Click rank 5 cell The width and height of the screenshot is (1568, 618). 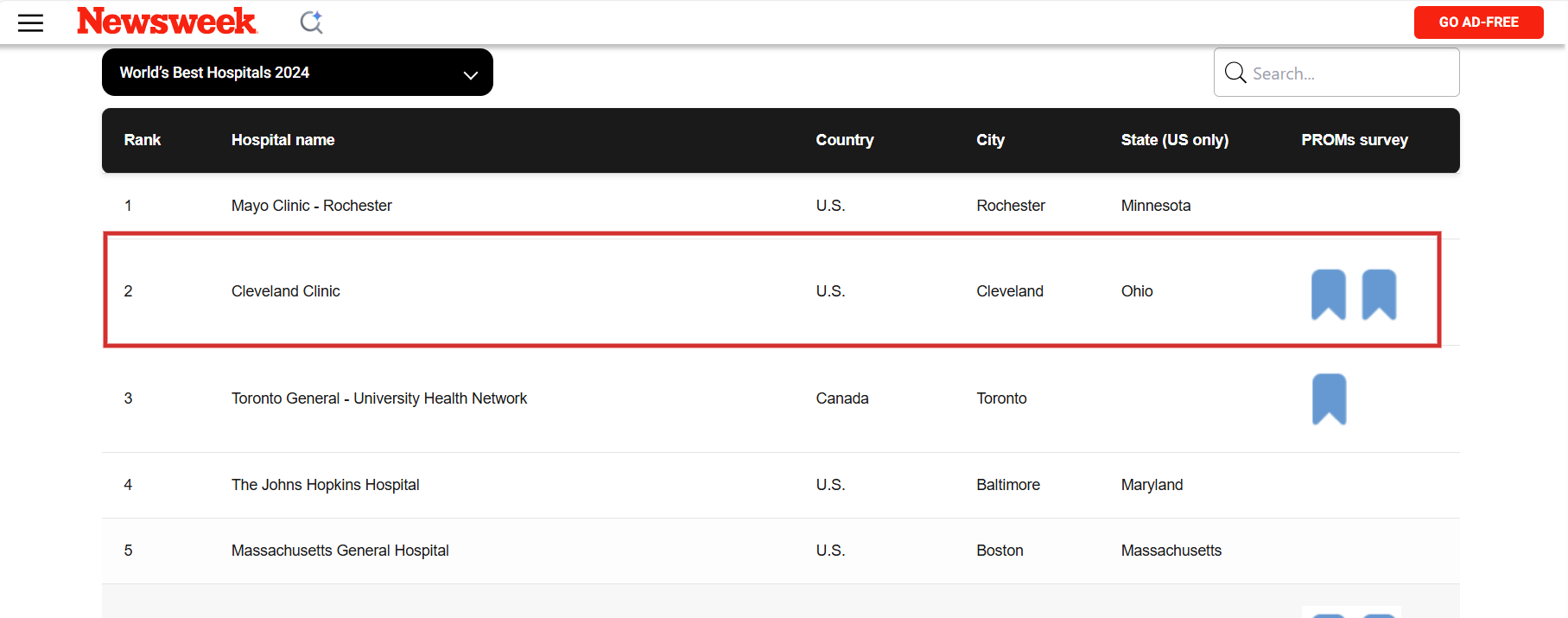coord(128,551)
